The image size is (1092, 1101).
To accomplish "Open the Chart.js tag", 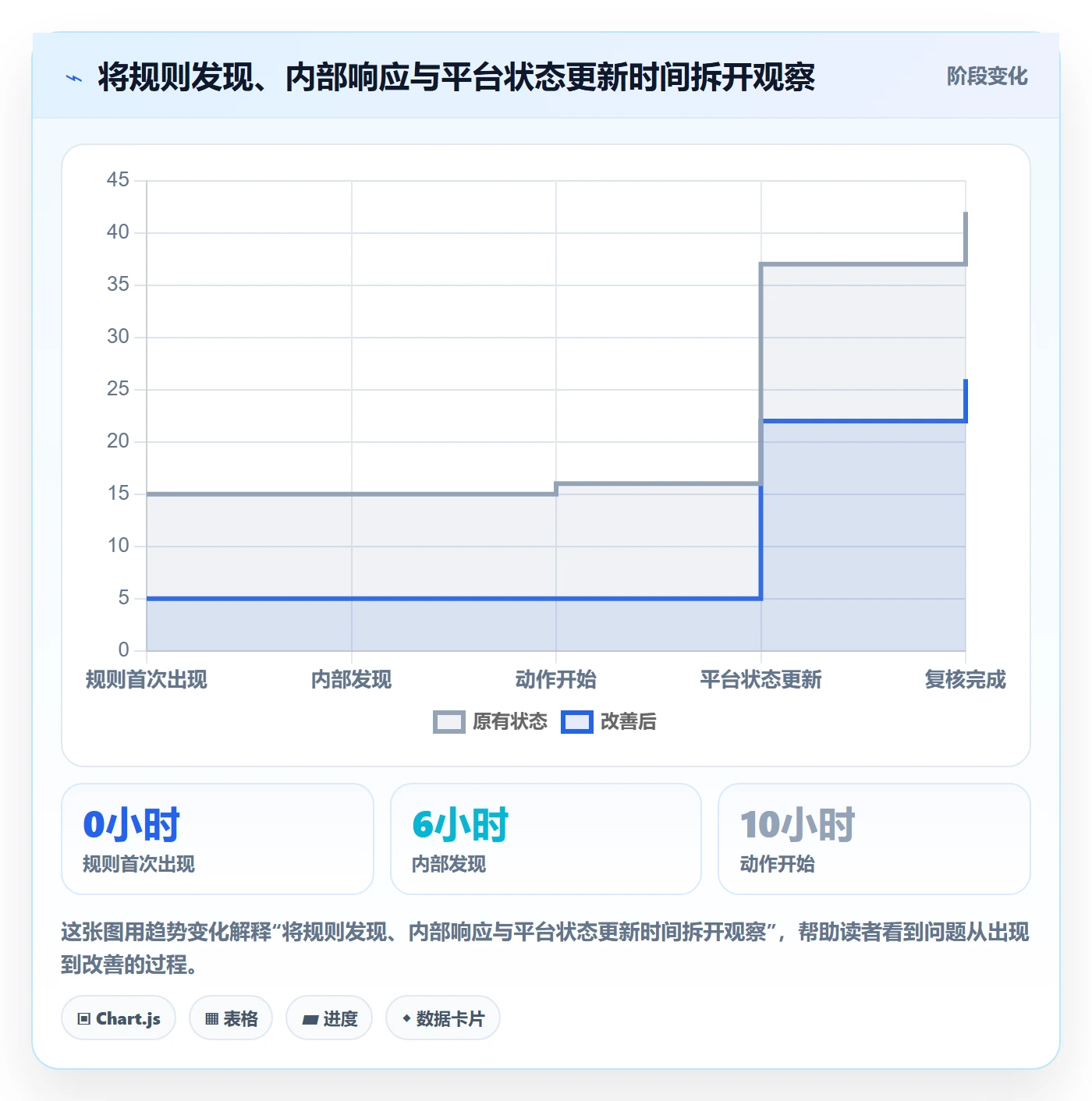I will [119, 1018].
